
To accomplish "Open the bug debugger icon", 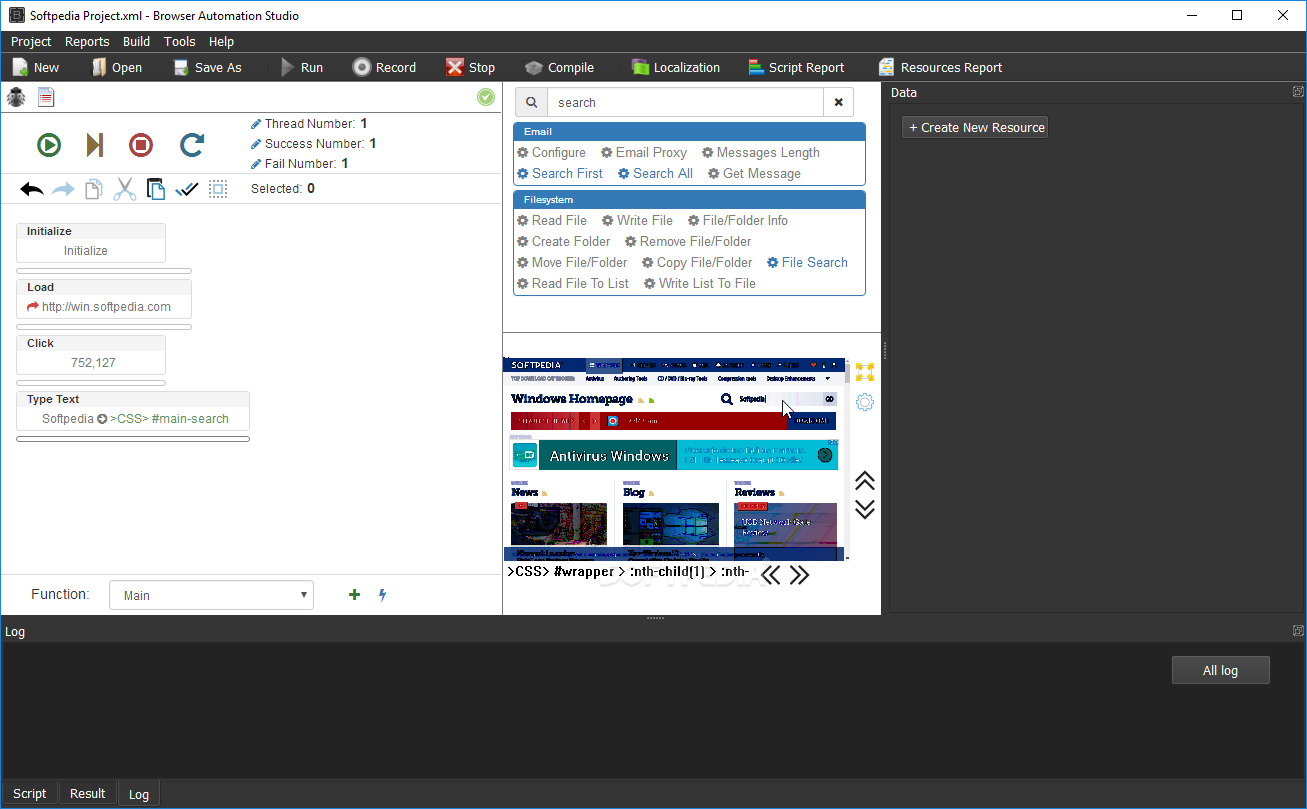I will [15, 97].
